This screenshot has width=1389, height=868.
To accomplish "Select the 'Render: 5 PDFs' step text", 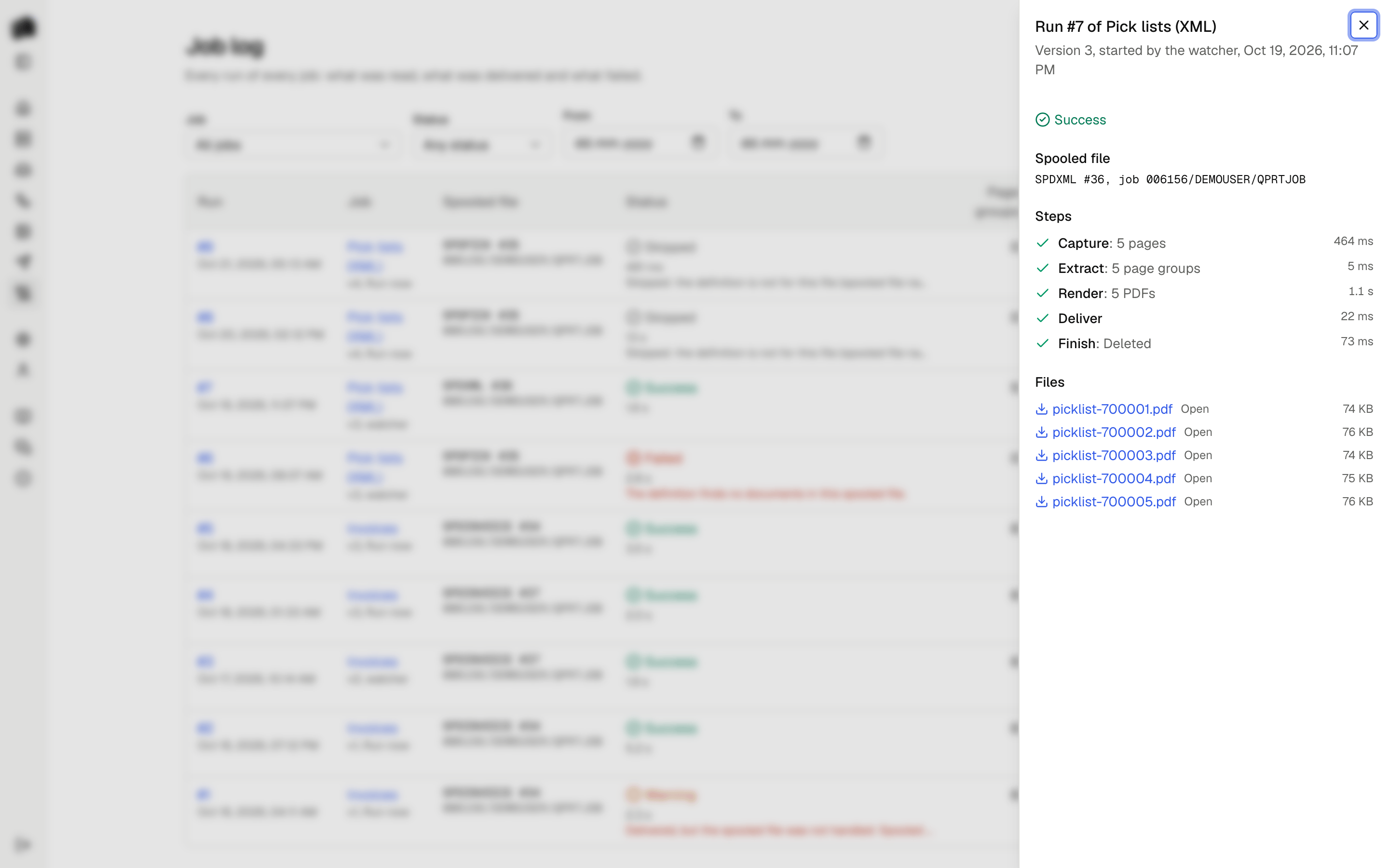I will 1106,293.
